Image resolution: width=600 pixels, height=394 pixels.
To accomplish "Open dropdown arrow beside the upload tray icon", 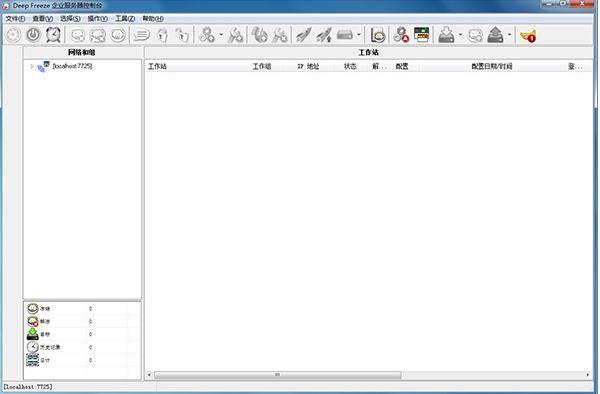I will 509,35.
